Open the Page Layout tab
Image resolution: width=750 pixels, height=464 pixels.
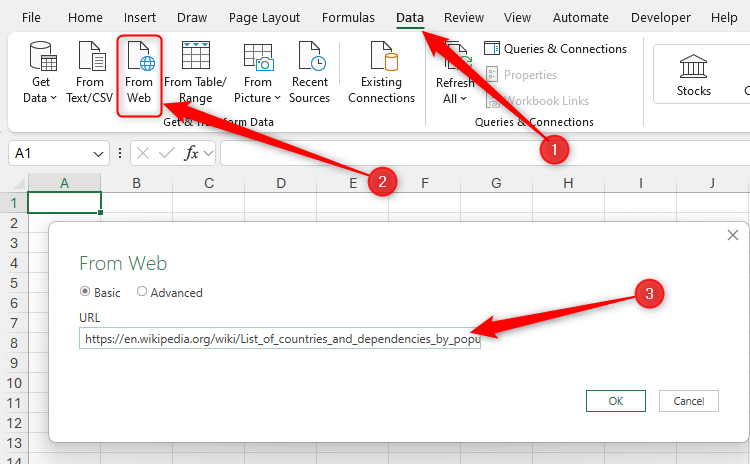264,18
